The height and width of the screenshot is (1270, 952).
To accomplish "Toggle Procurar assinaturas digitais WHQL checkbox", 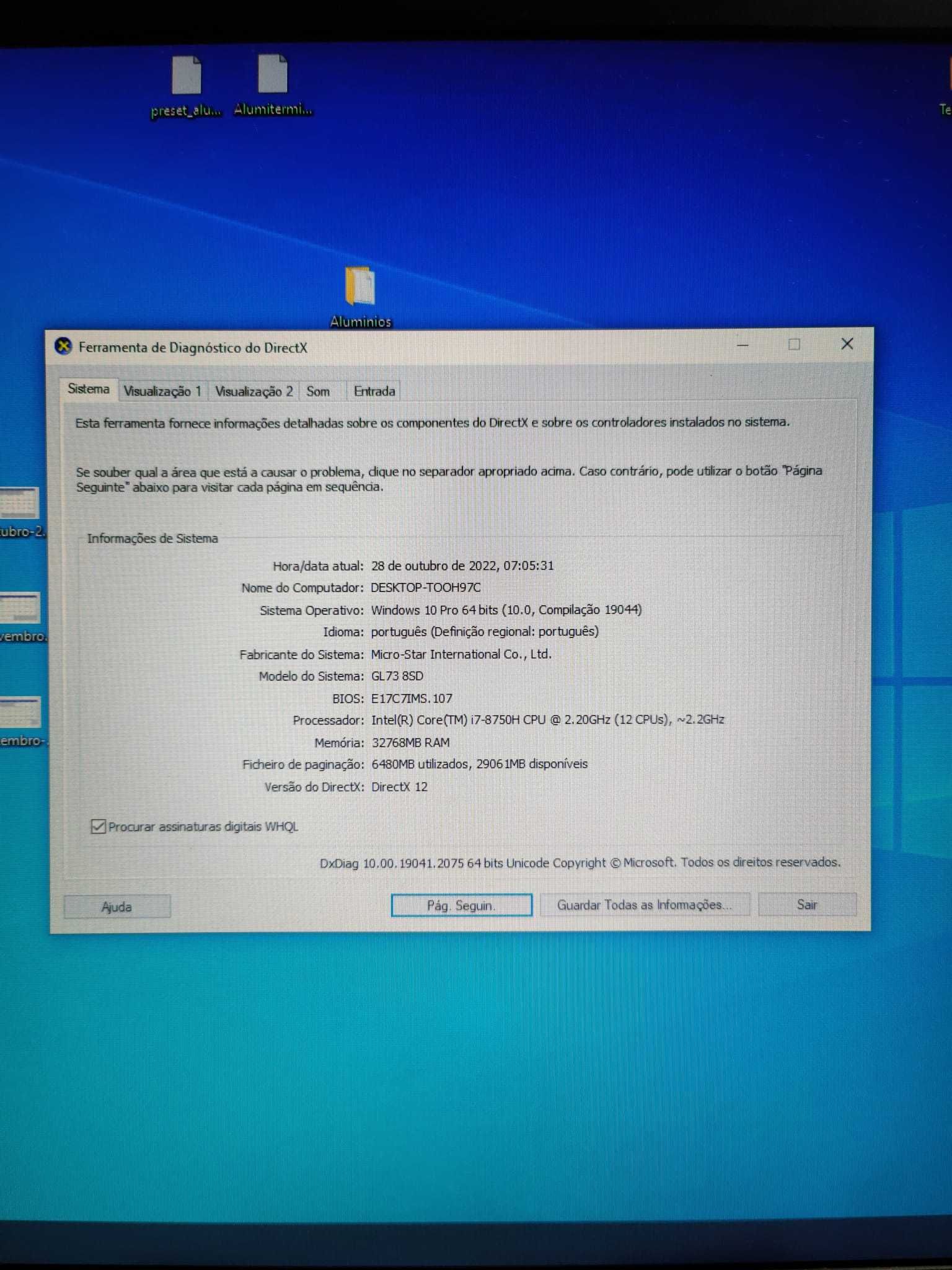I will click(98, 827).
